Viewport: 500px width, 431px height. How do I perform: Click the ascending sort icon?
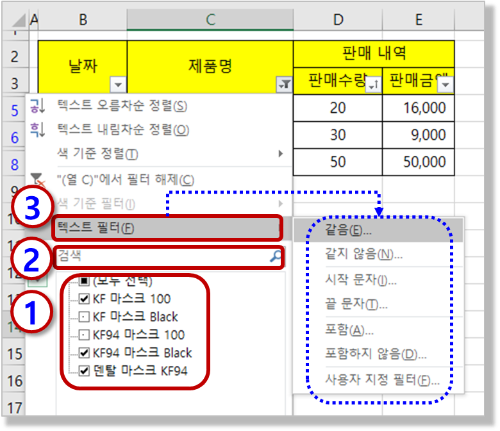pyautogui.click(x=38, y=106)
